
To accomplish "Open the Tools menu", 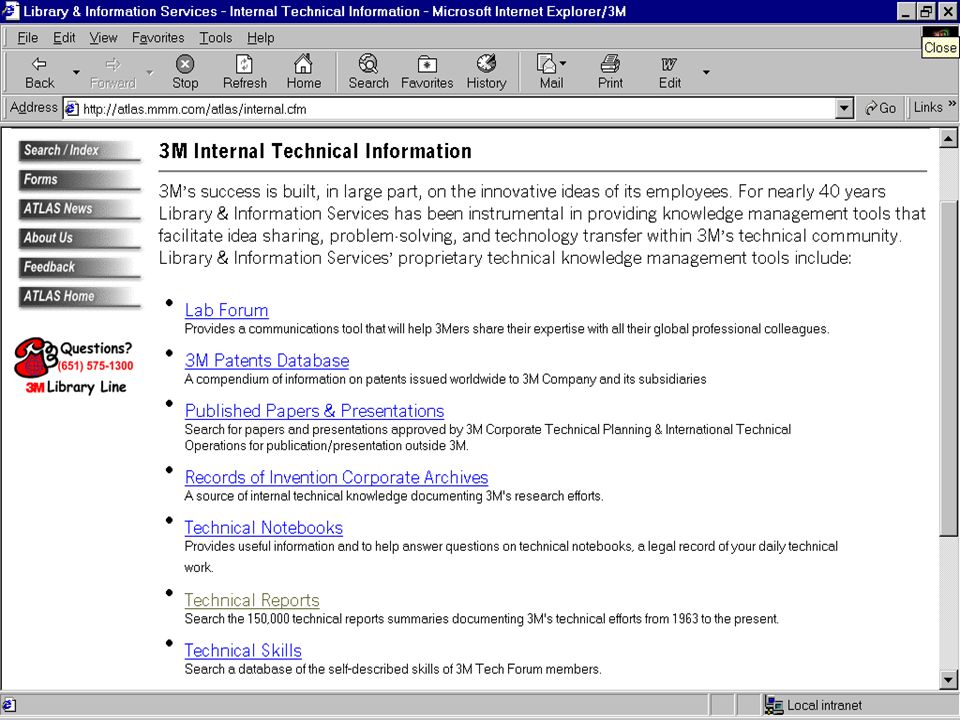I will [216, 38].
